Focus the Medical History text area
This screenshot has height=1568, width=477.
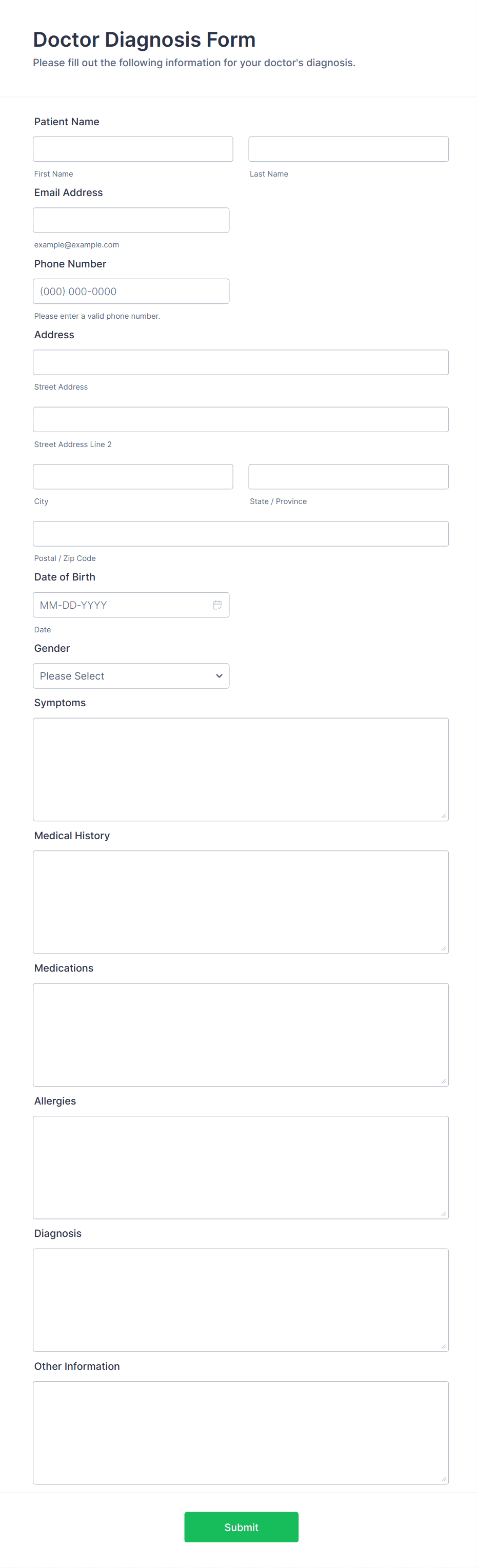coord(241,902)
